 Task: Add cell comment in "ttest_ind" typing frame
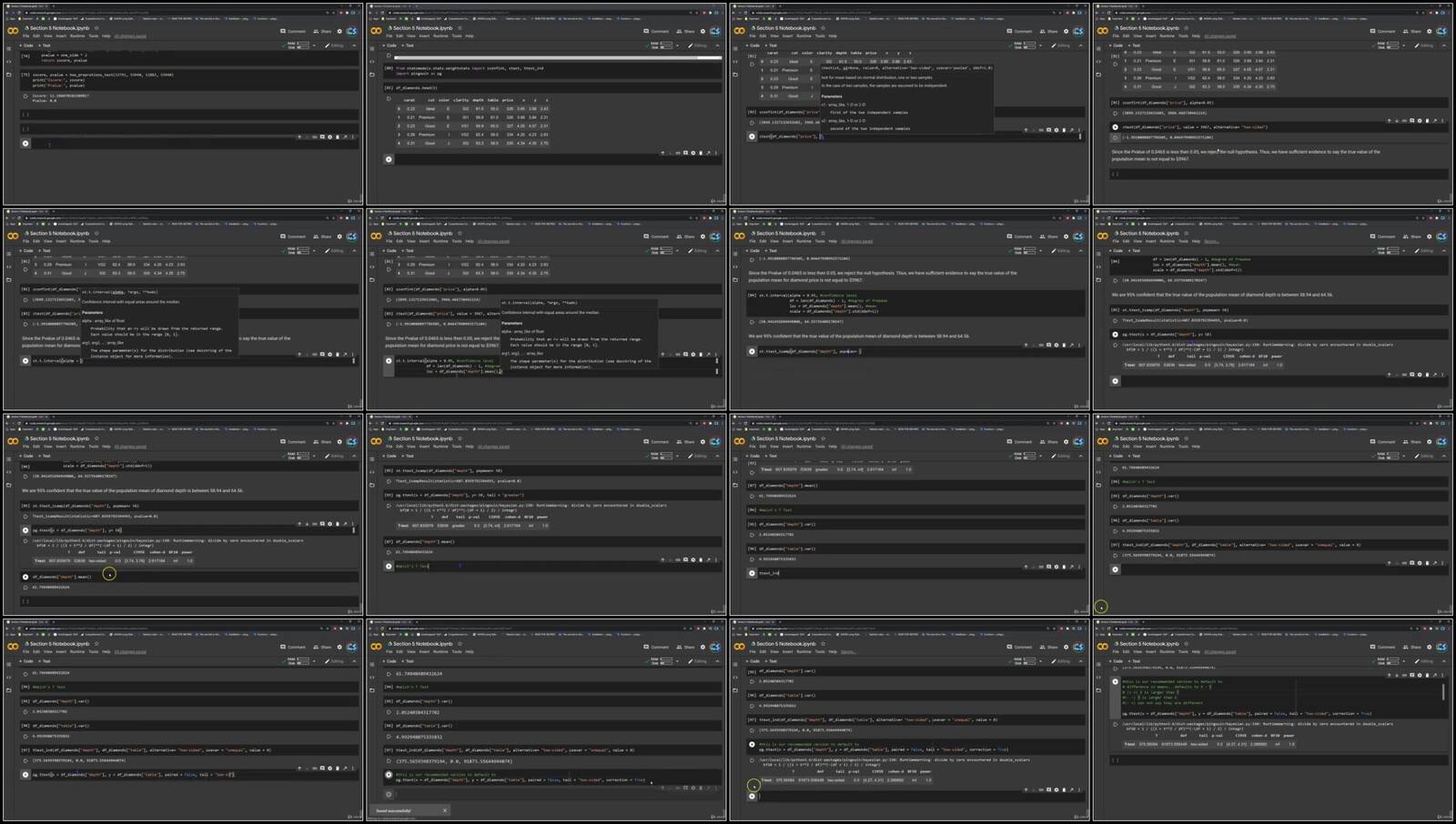click(x=1048, y=567)
